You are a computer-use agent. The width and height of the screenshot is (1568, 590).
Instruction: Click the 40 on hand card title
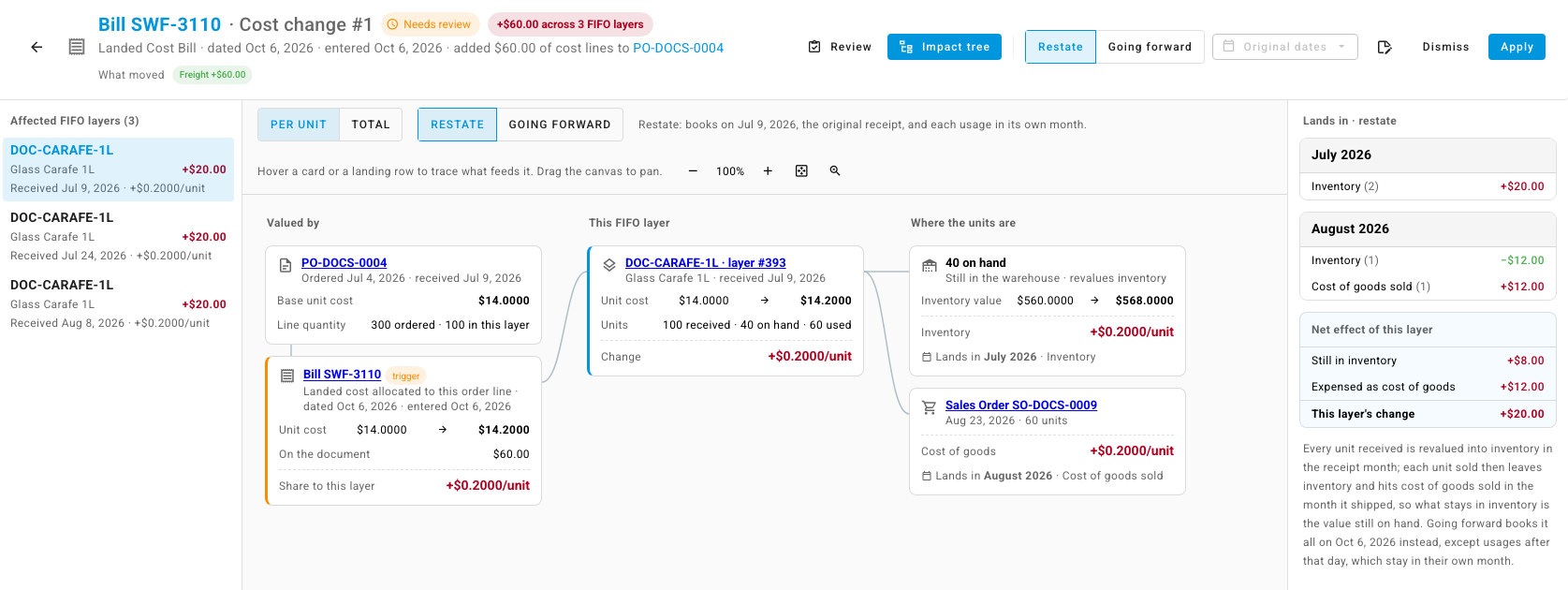click(975, 263)
